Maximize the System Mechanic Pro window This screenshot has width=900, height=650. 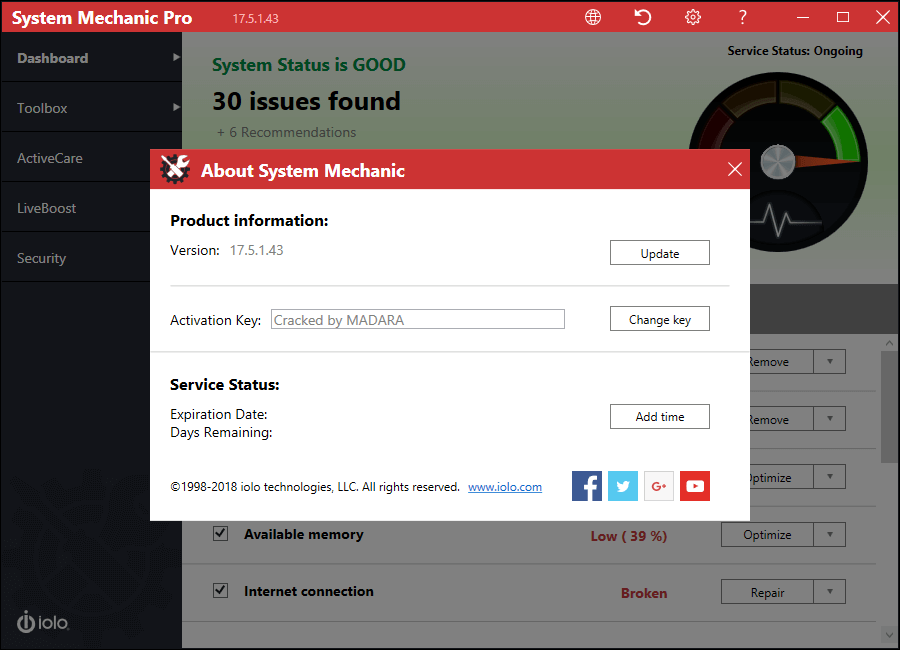click(843, 17)
